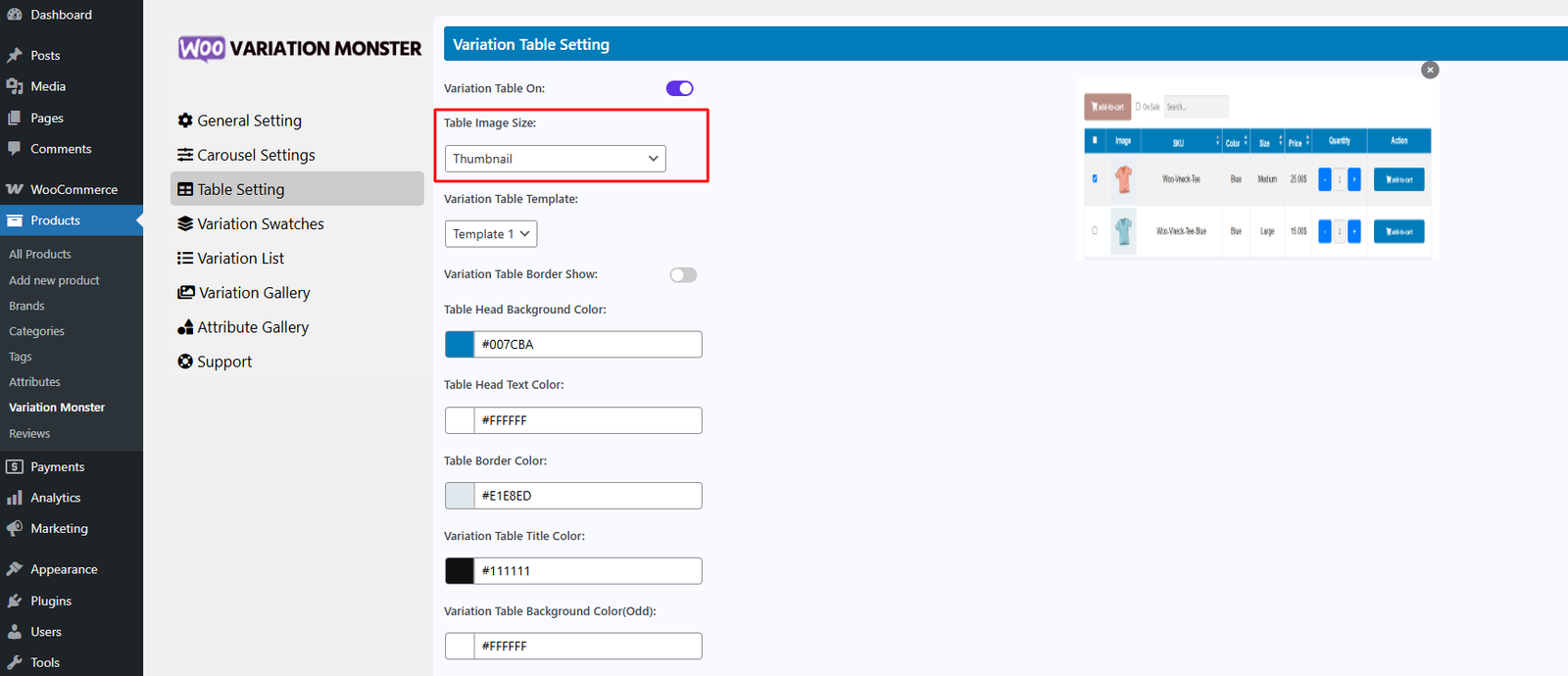Screen dimensions: 1568x676
Task: Open the Variation Table Template dropdown
Action: pyautogui.click(x=490, y=234)
